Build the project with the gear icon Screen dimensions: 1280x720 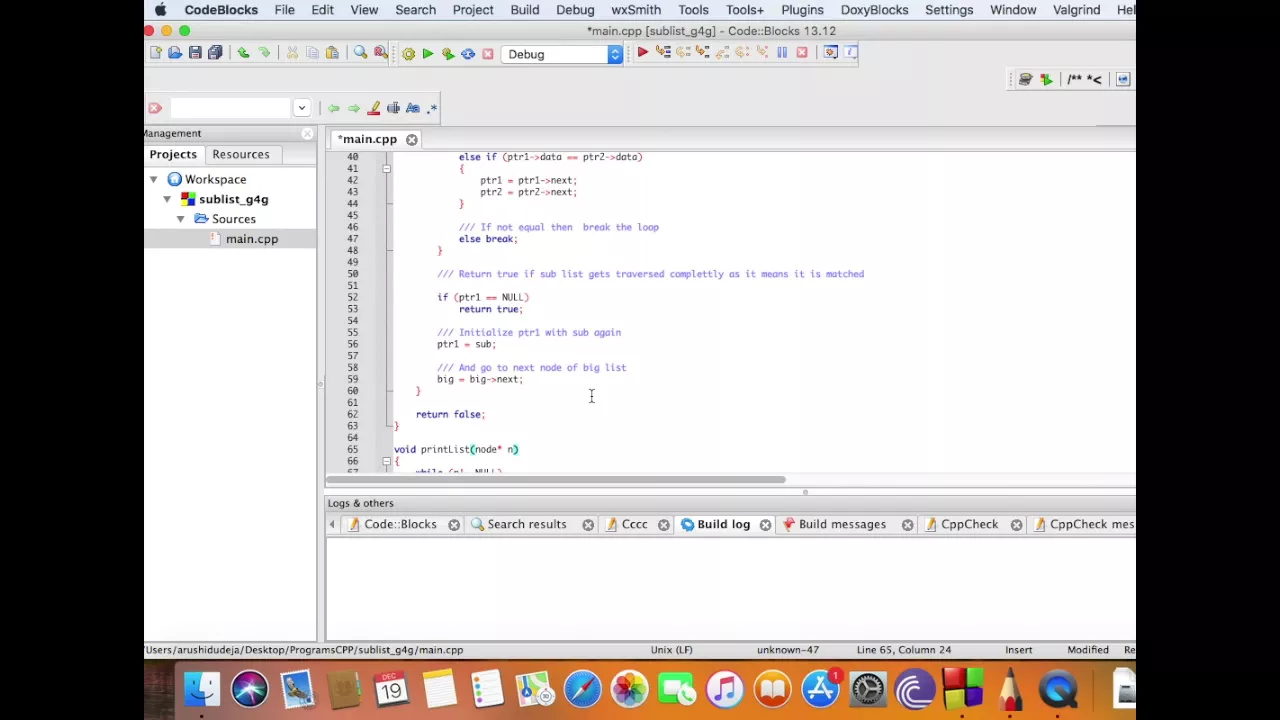(x=408, y=54)
